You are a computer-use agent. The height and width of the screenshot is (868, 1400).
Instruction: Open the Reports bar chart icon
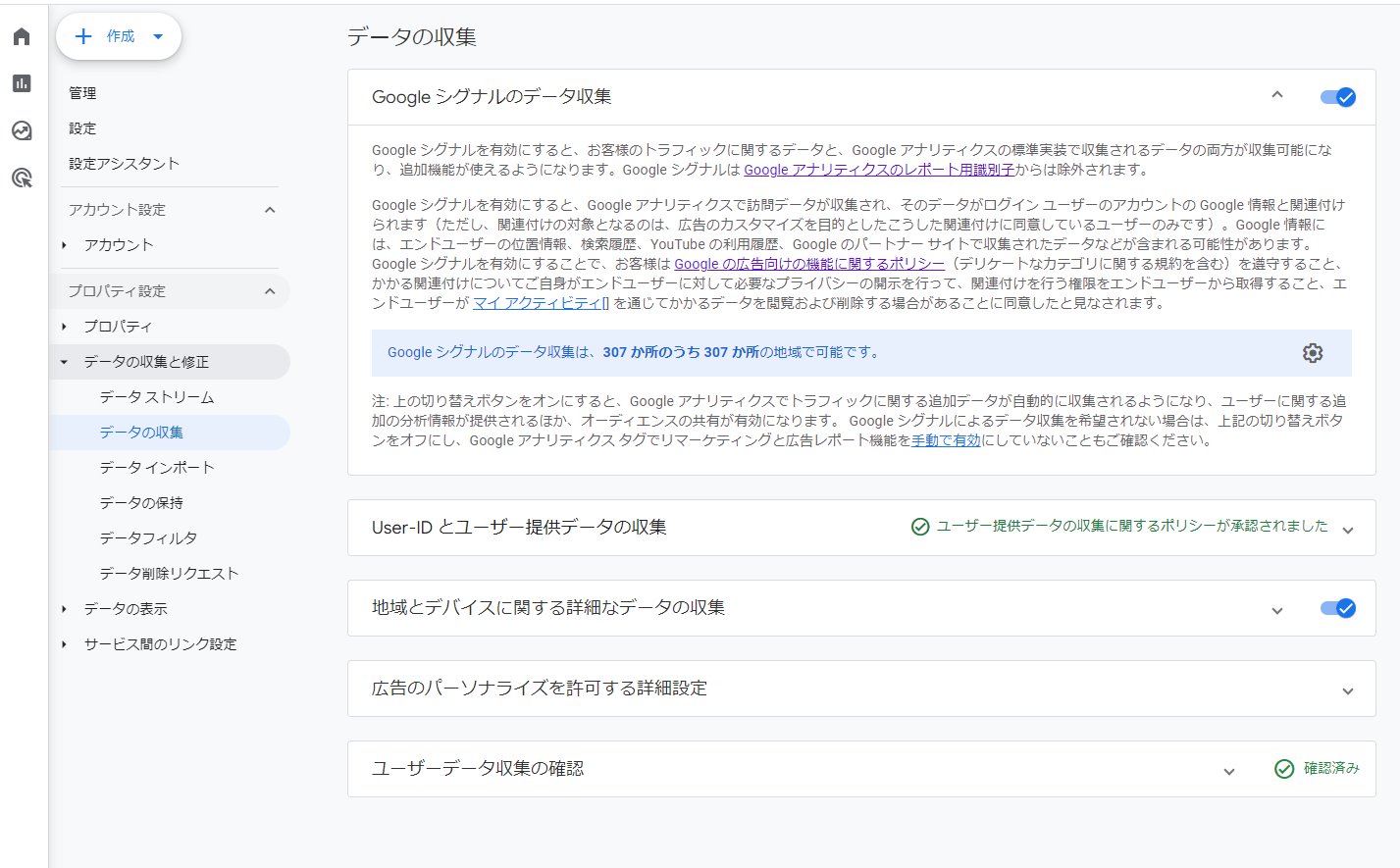pyautogui.click(x=22, y=83)
